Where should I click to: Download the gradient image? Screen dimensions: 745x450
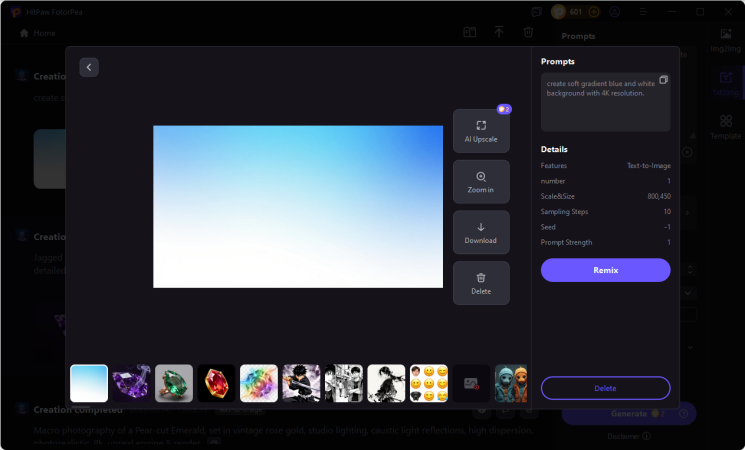coord(481,233)
